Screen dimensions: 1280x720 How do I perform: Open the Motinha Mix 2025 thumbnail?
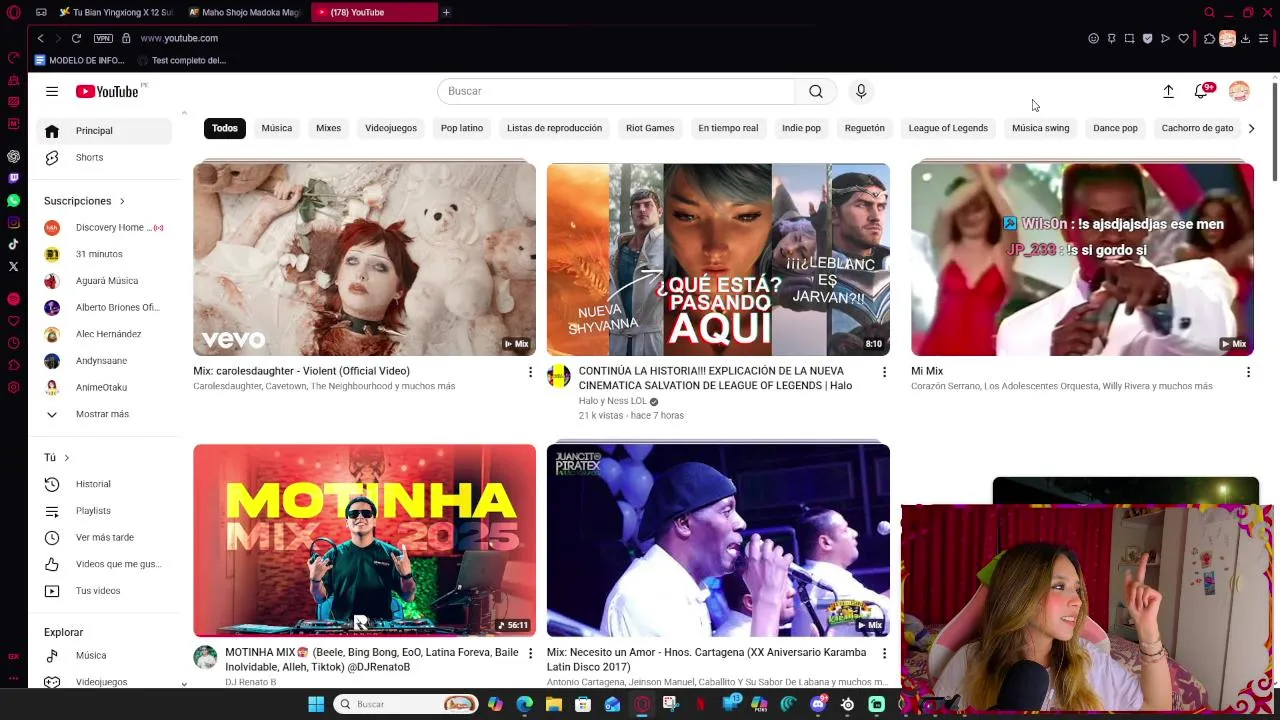[364, 540]
